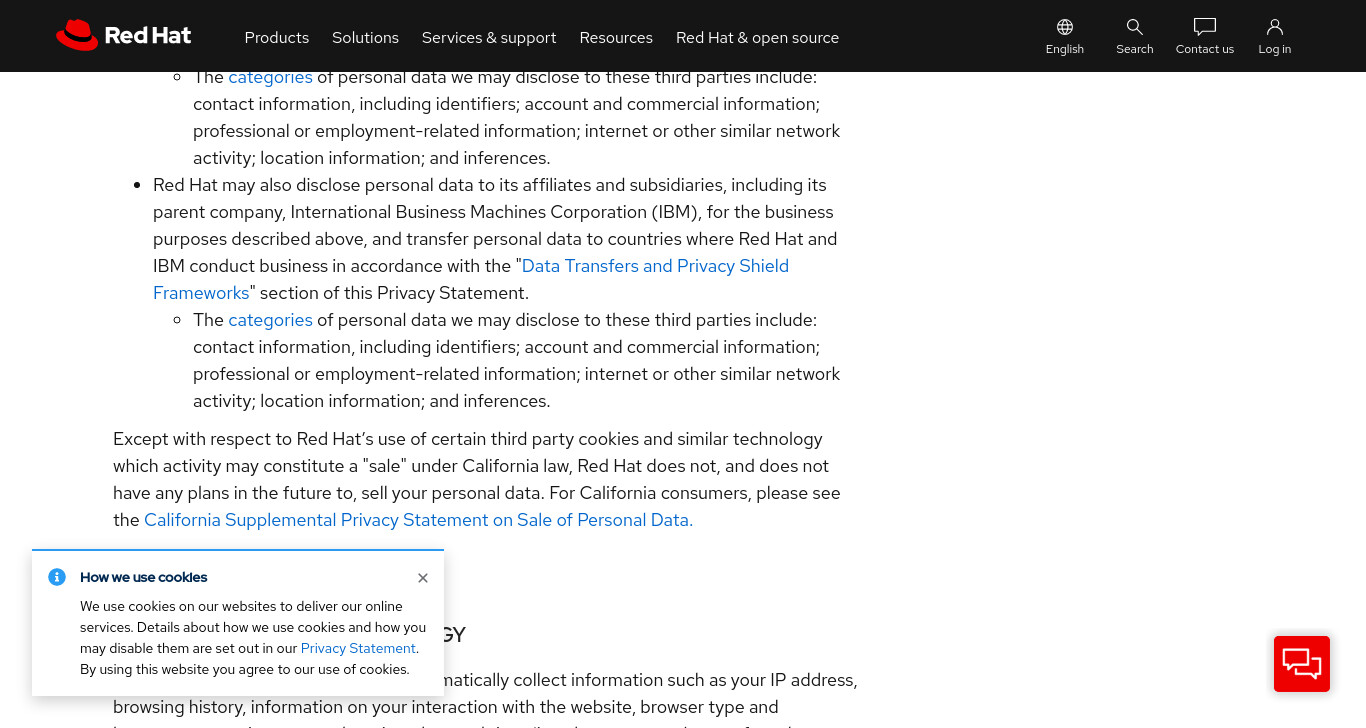Open first 'categories' link near top
The image size is (1366, 728).
270,77
